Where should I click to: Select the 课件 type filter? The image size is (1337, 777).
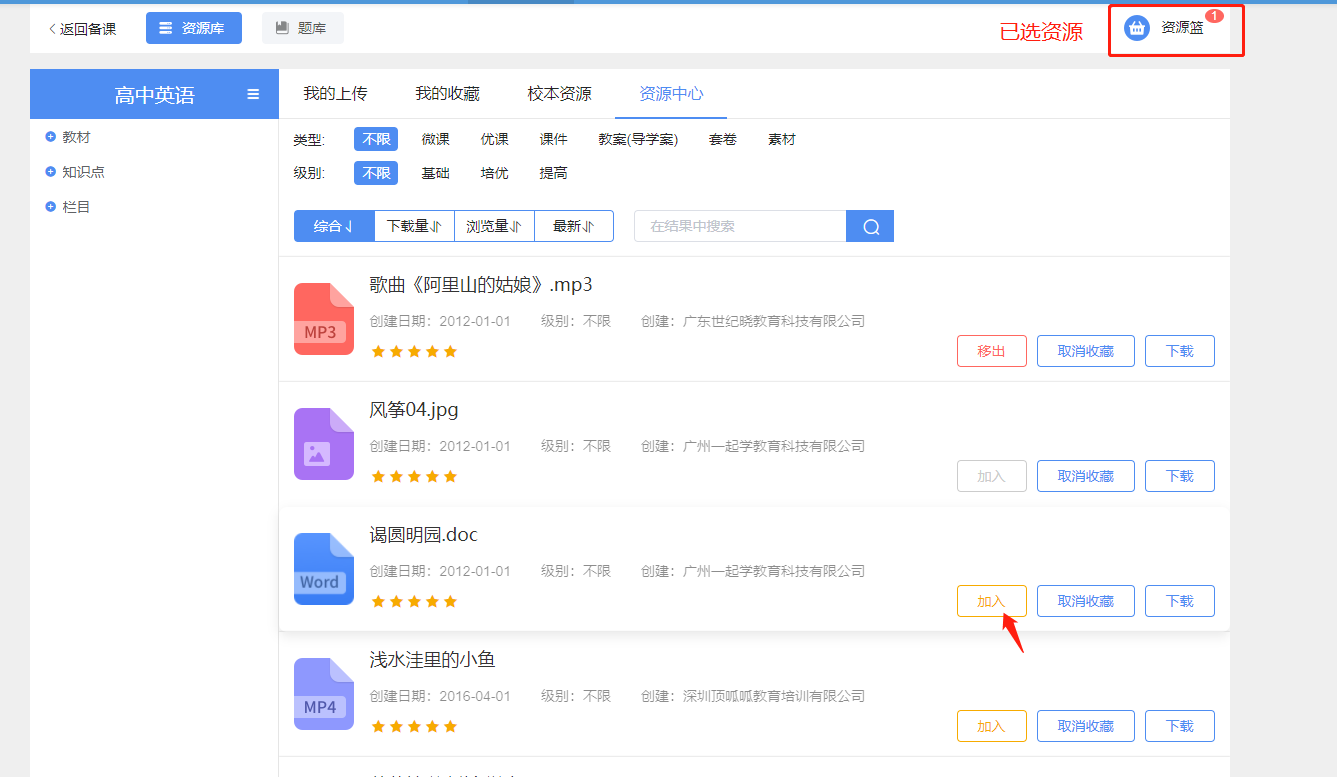[553, 139]
